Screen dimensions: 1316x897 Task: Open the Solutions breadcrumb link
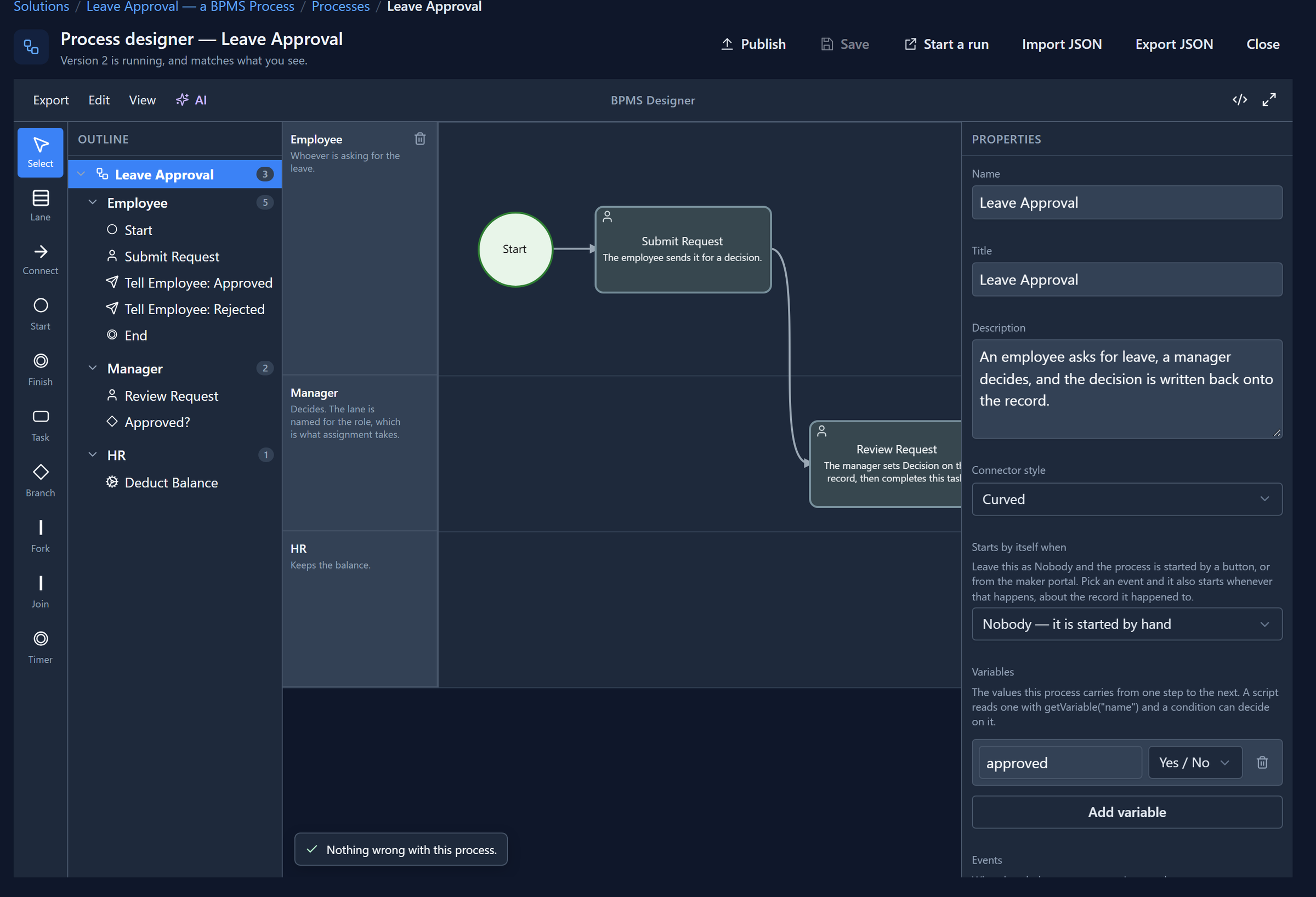pos(41,6)
